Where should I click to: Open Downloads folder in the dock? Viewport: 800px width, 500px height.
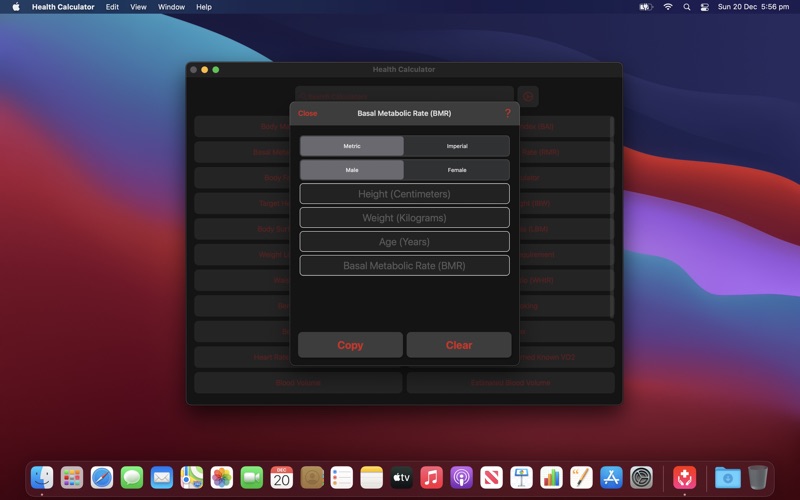pos(728,478)
